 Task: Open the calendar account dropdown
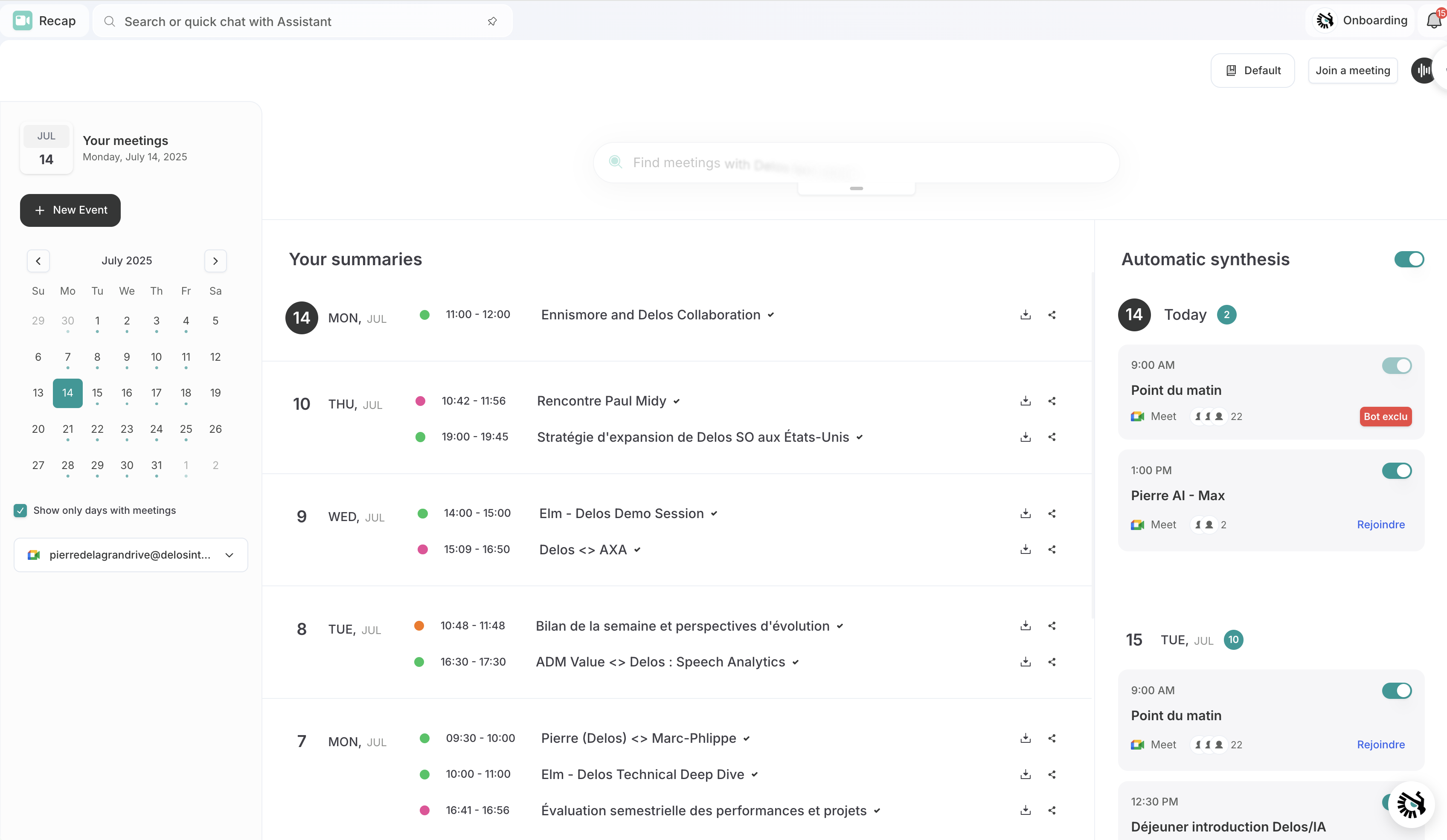point(131,555)
